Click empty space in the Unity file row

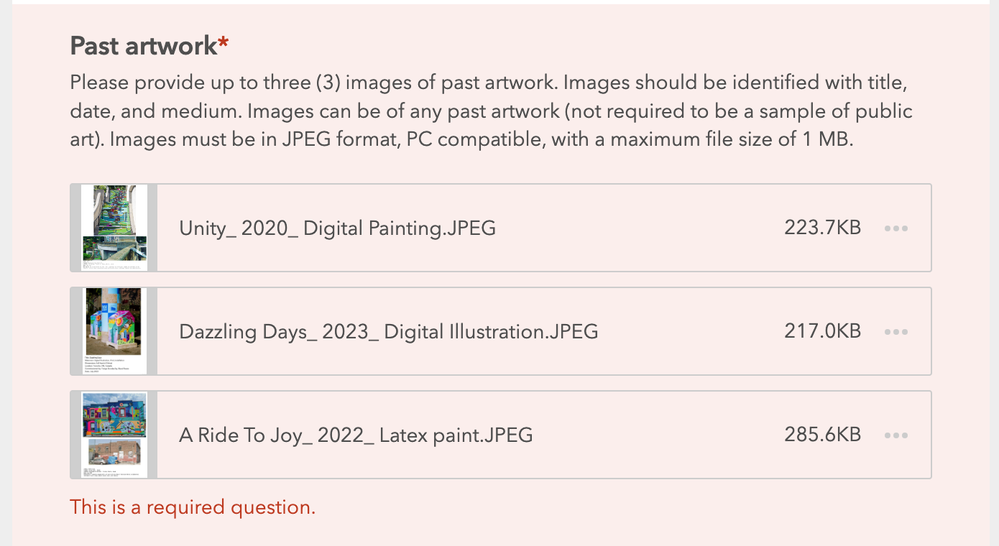[x=640, y=228]
